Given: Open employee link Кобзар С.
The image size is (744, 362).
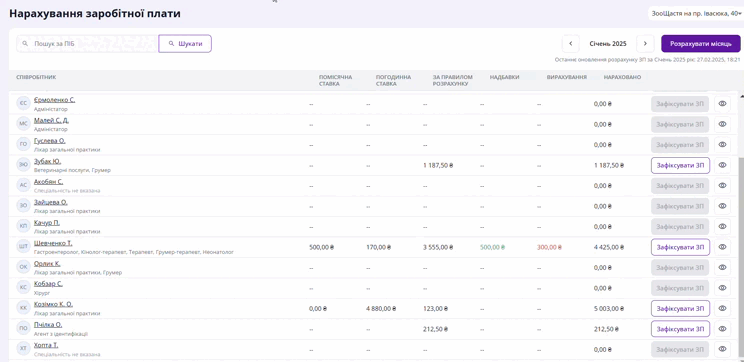Looking at the screenshot, I should [48, 284].
